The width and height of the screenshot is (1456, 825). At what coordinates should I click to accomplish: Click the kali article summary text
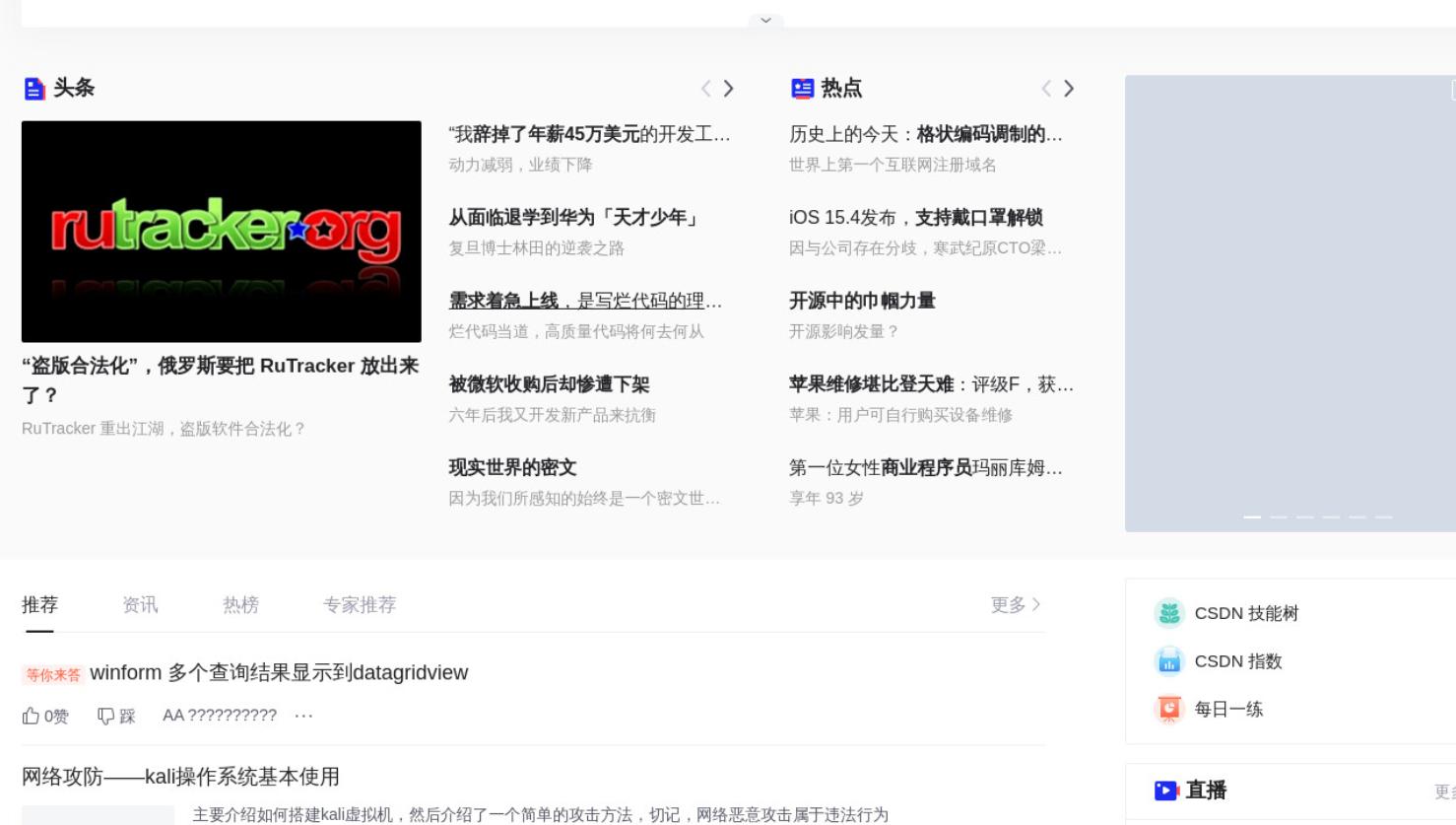pos(540,815)
